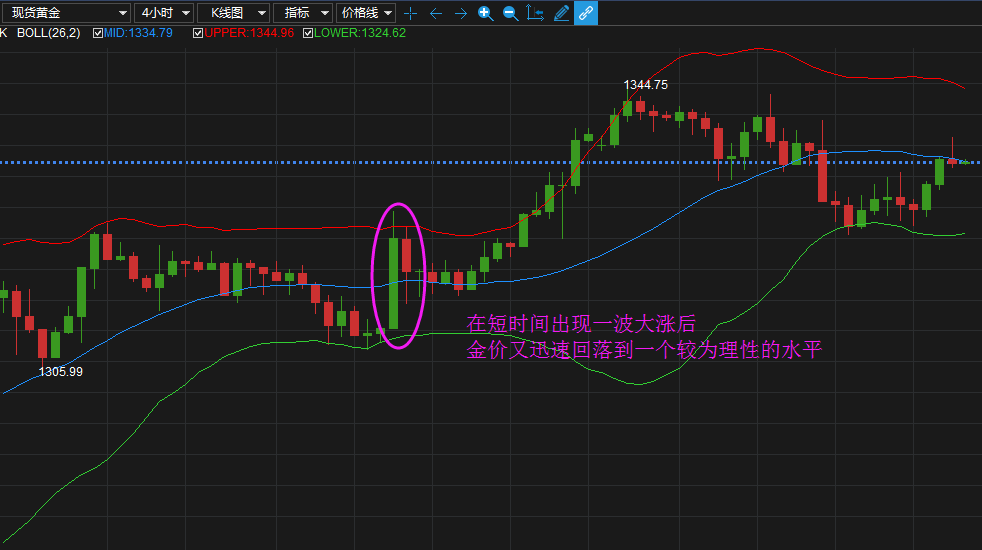Toggle the highlighted link icon
The width and height of the screenshot is (982, 550).
point(586,13)
